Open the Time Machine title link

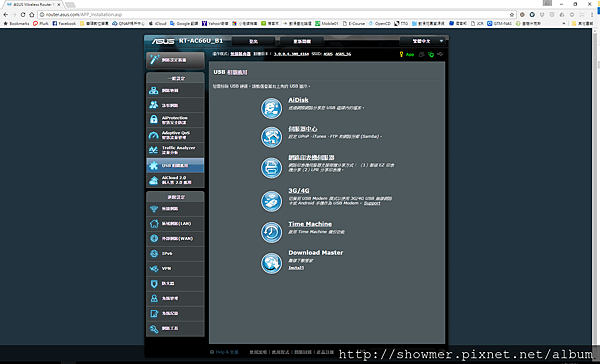(x=310, y=224)
